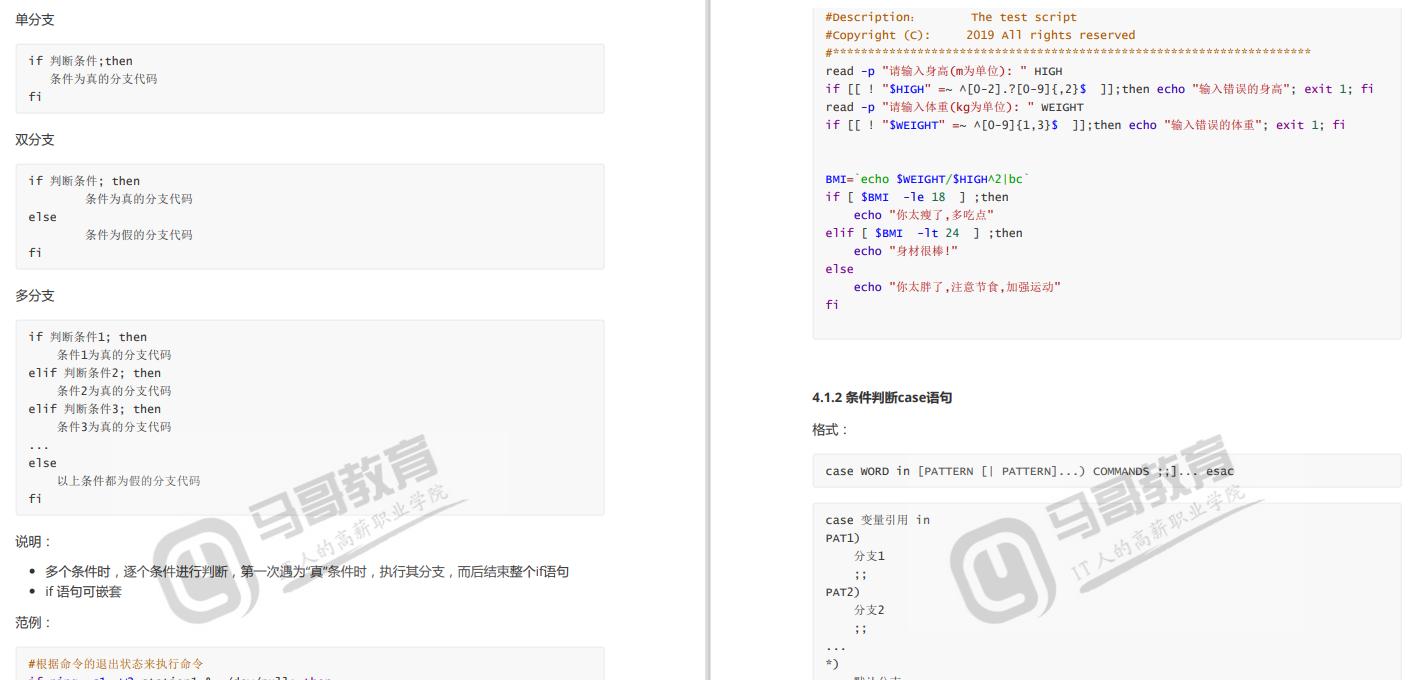Click the line echo '身材很棒!'

[x=906, y=251]
